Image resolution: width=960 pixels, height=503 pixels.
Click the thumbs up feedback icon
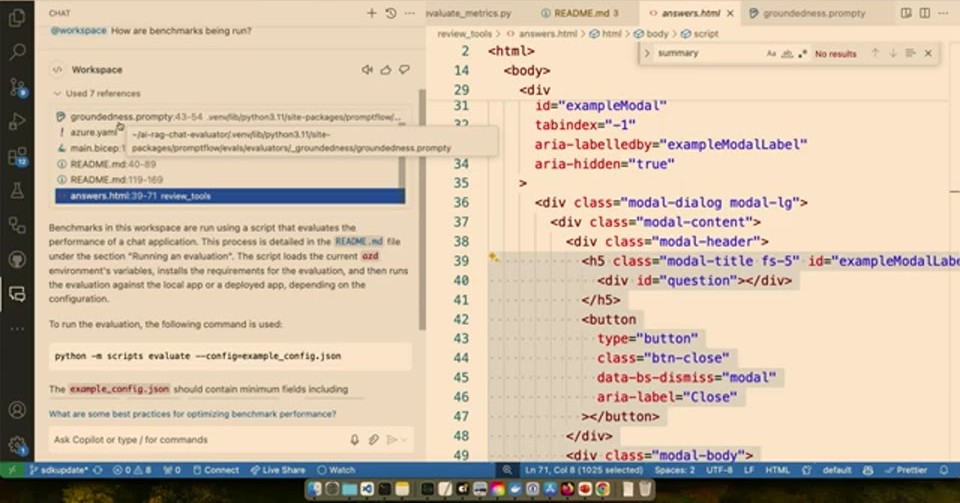click(386, 70)
